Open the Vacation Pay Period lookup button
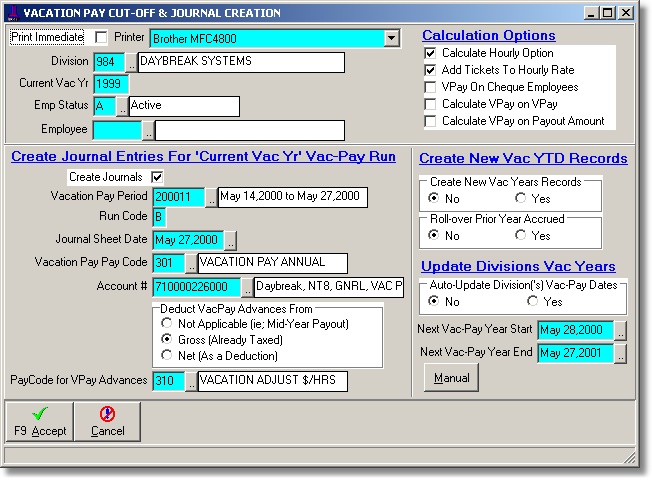The height and width of the screenshot is (480, 652). click(x=211, y=198)
